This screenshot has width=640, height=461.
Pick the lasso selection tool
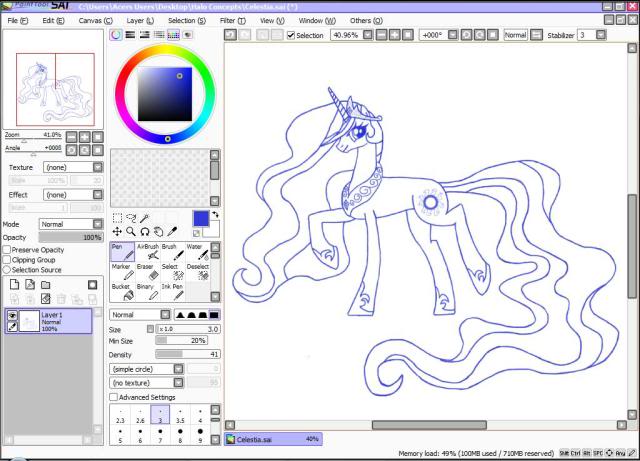[131, 218]
